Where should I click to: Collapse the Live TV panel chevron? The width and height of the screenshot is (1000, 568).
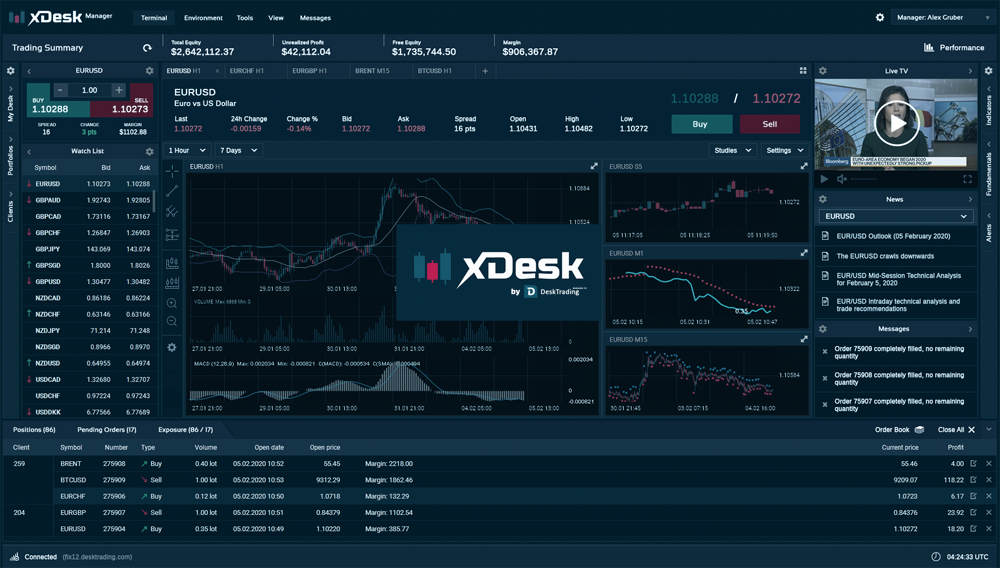pos(970,71)
